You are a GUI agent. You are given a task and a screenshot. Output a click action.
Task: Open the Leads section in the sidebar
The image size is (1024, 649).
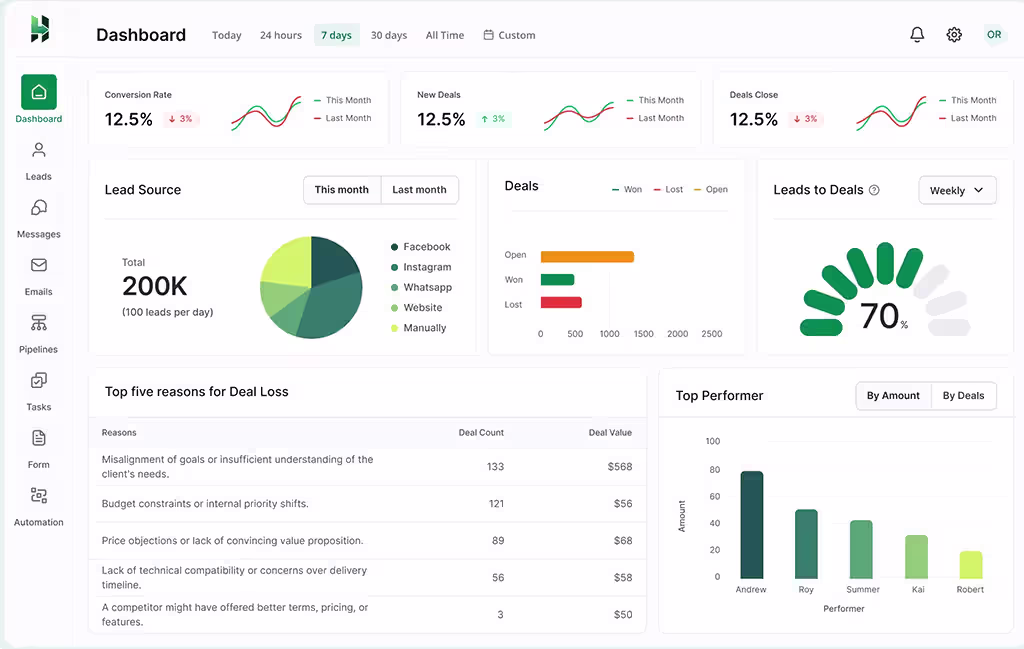coord(37,162)
